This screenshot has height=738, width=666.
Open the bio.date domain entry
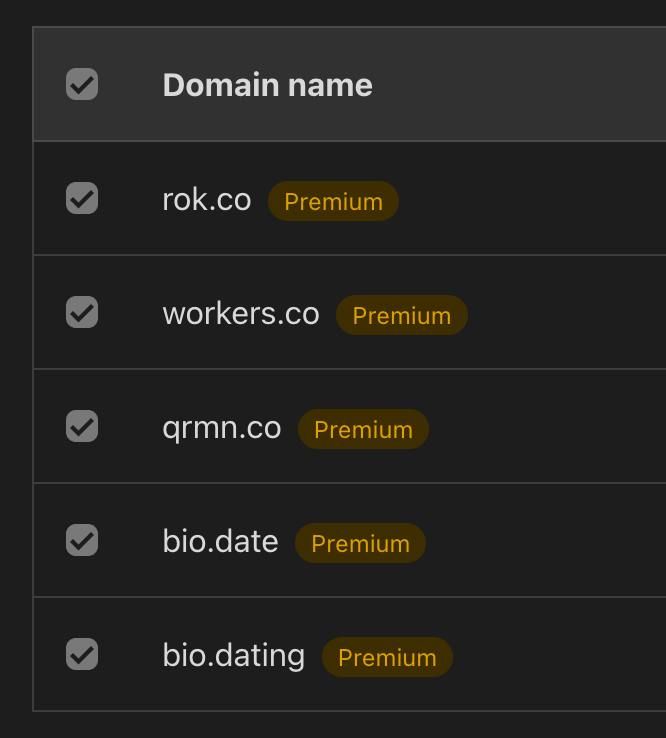pos(220,541)
